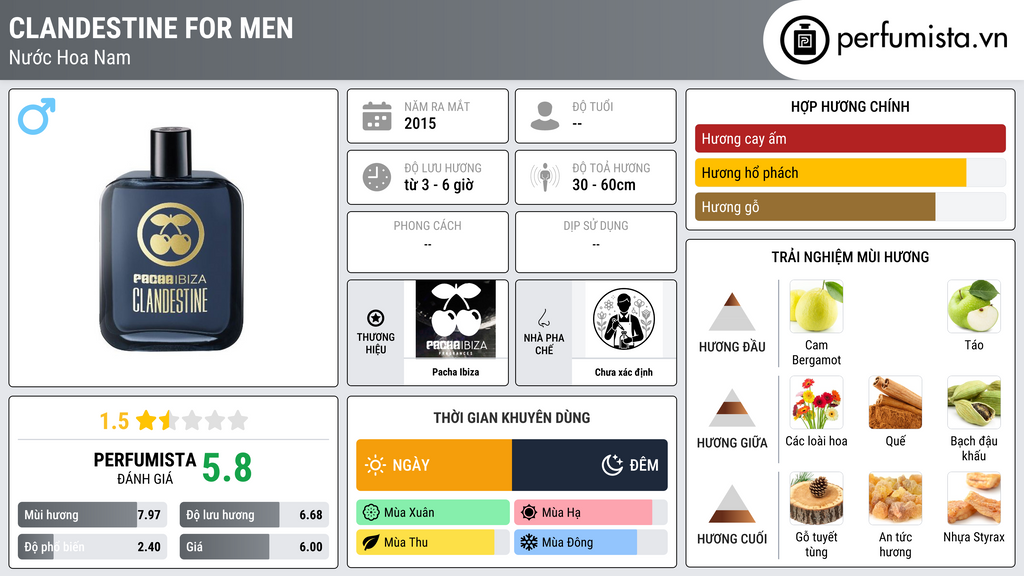Click the leaf icon beside Mùa Thu

coord(371,542)
